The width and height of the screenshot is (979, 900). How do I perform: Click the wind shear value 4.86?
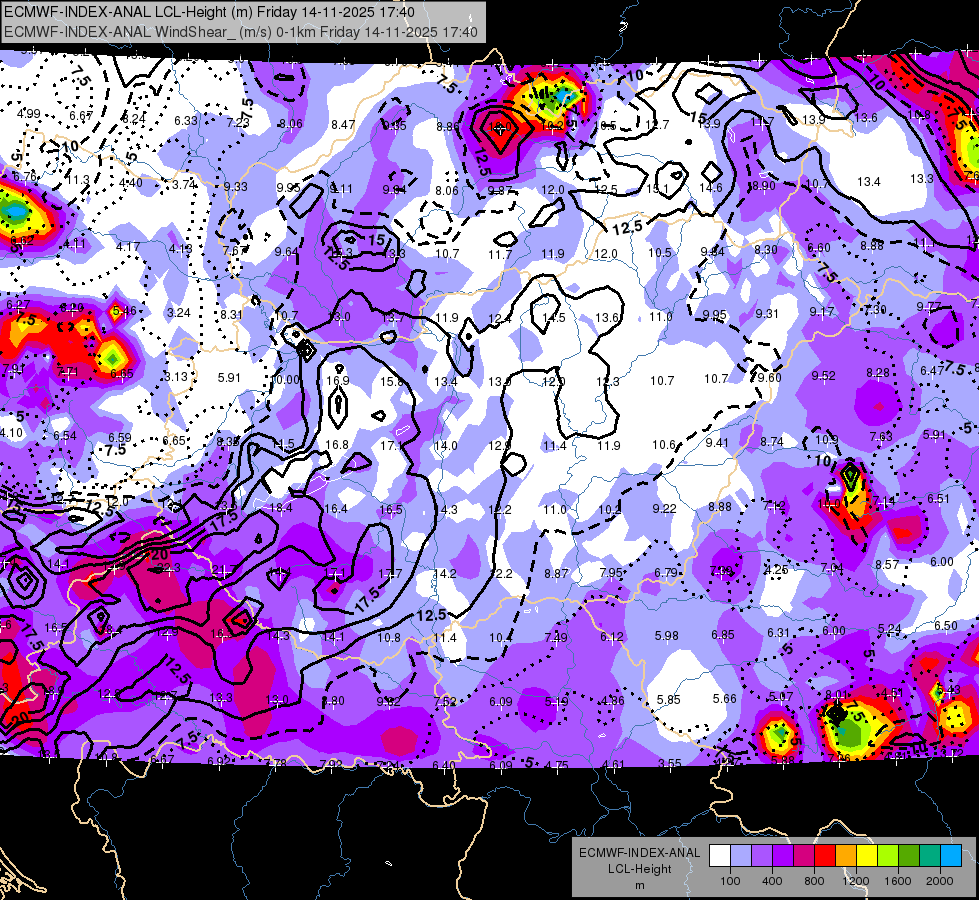(x=612, y=701)
